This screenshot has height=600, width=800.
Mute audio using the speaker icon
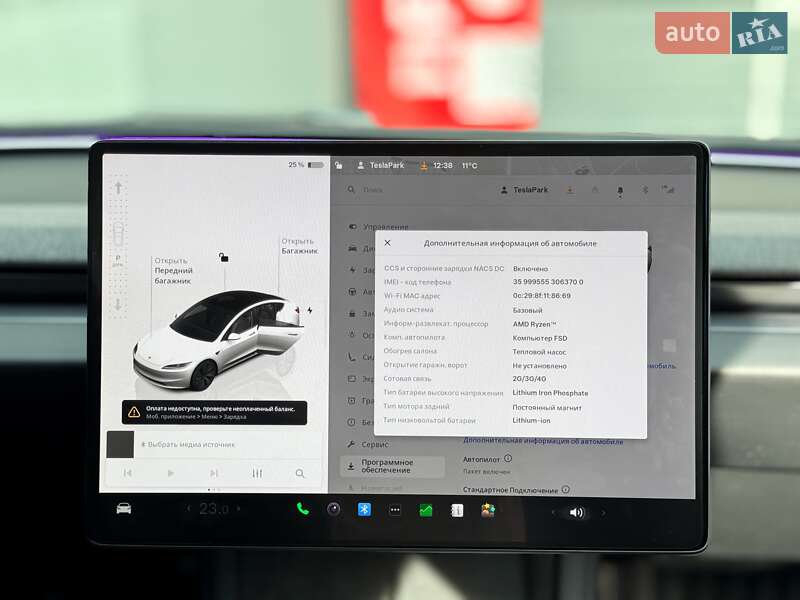coord(576,512)
